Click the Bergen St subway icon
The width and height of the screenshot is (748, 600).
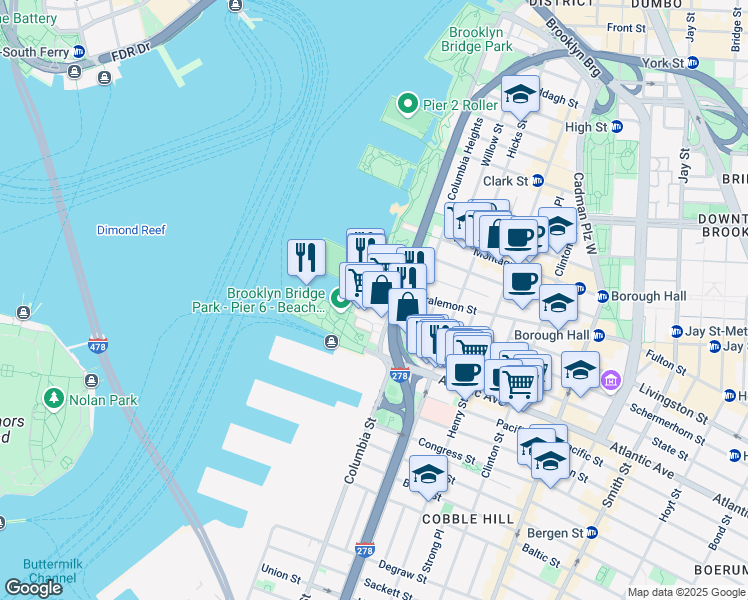coord(592,533)
